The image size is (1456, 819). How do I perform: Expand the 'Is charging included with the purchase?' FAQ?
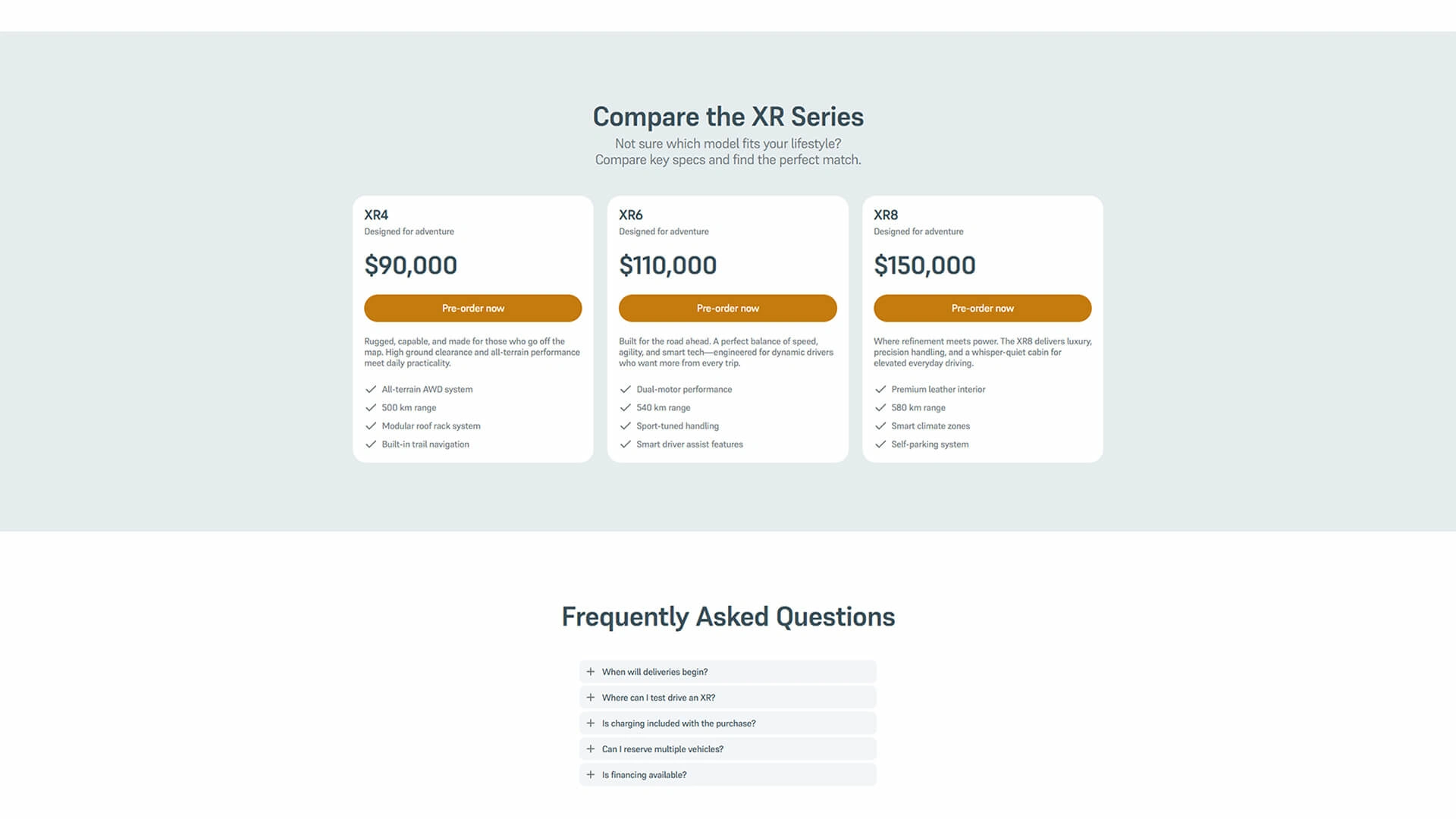[x=727, y=723]
